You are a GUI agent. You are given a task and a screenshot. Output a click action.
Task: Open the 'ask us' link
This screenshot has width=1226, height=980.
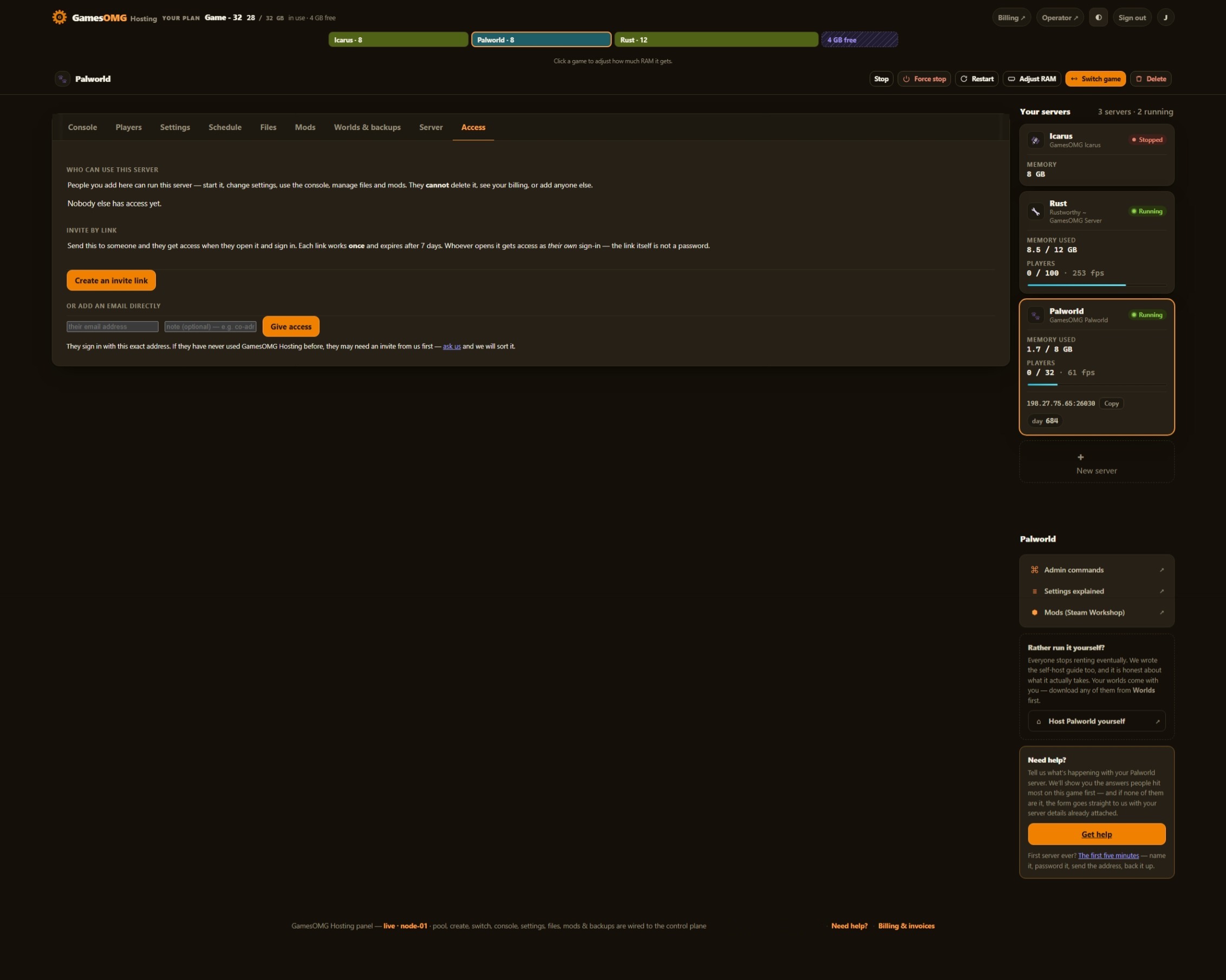(452, 346)
